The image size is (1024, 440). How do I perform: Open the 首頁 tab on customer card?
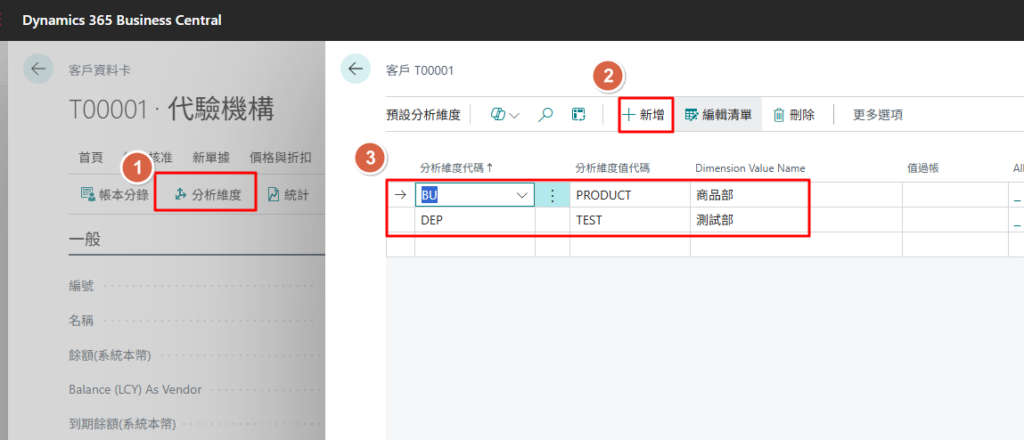90,157
